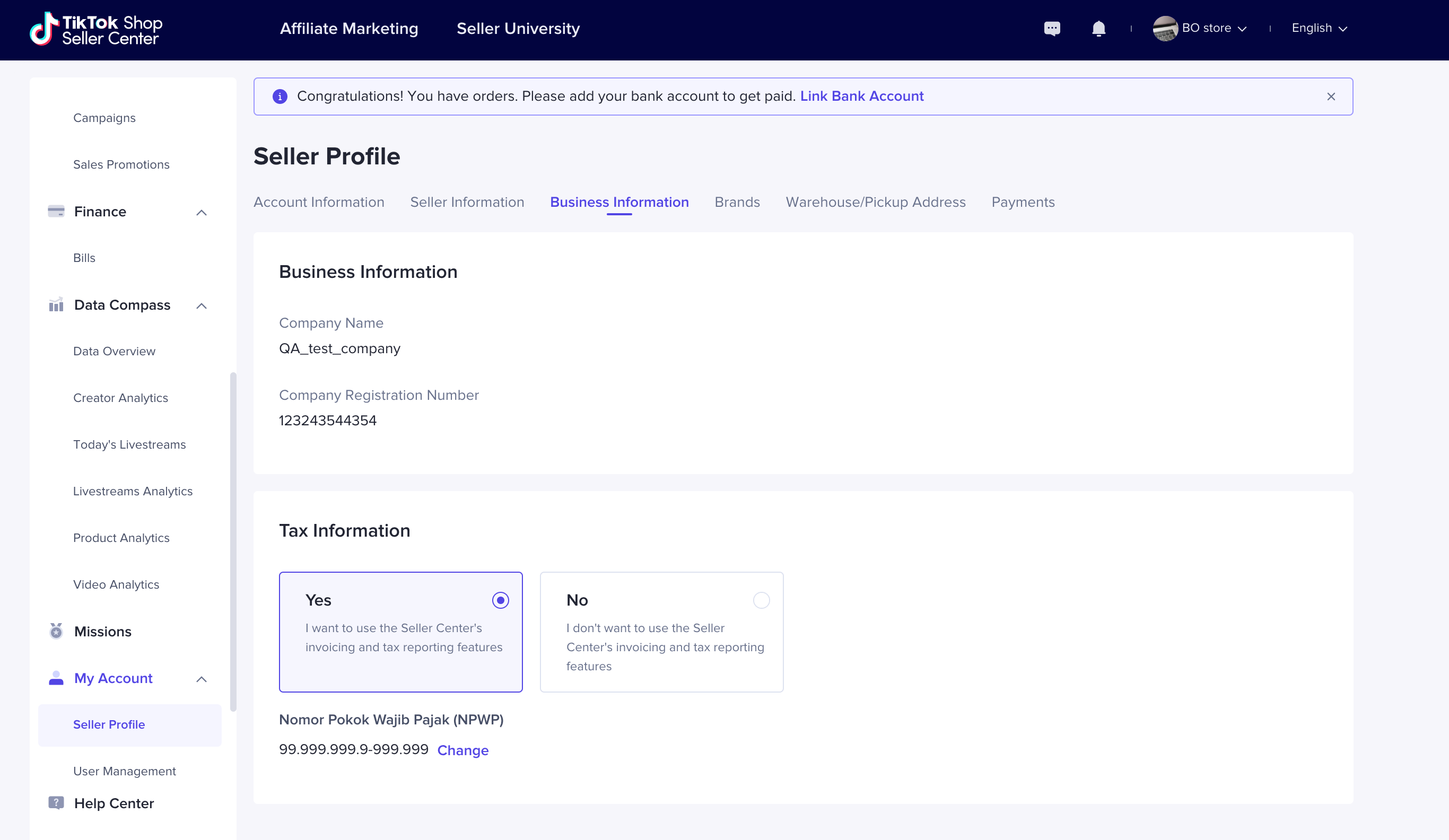Click the TikTok Shop Seller Center logo
Screen dimensions: 1449x840
tap(96, 29)
